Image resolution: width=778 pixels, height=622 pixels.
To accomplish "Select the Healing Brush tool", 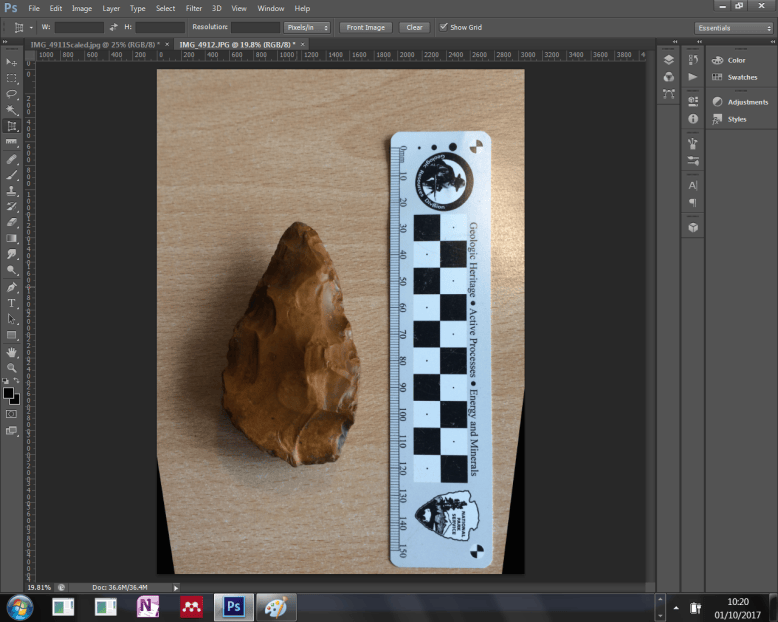I will pyautogui.click(x=11, y=159).
